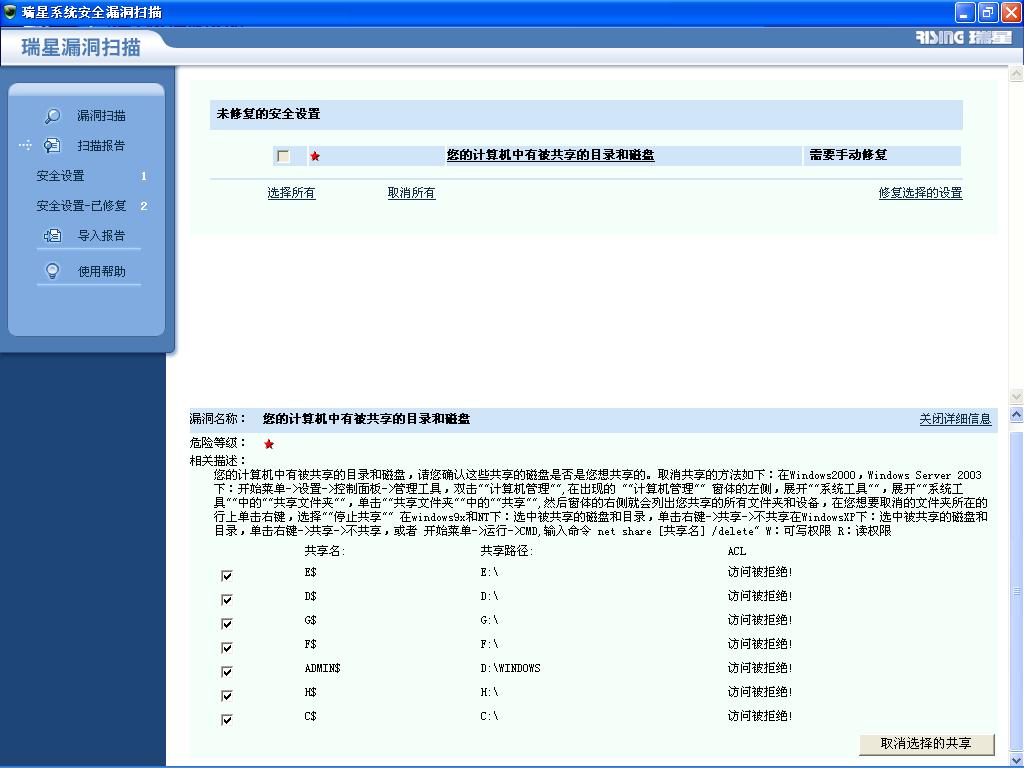The width and height of the screenshot is (1024, 768).
Task: Click the red star in the unfixed settings row
Action: (315, 156)
